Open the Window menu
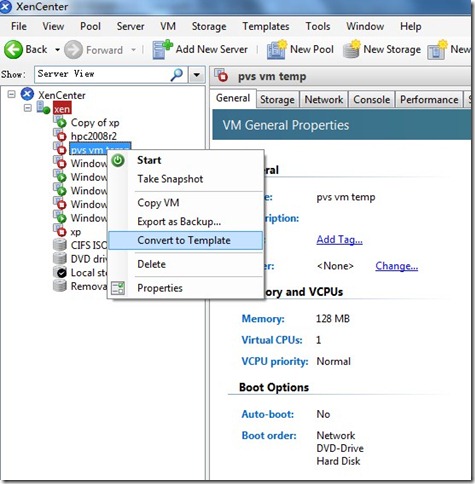 365,26
